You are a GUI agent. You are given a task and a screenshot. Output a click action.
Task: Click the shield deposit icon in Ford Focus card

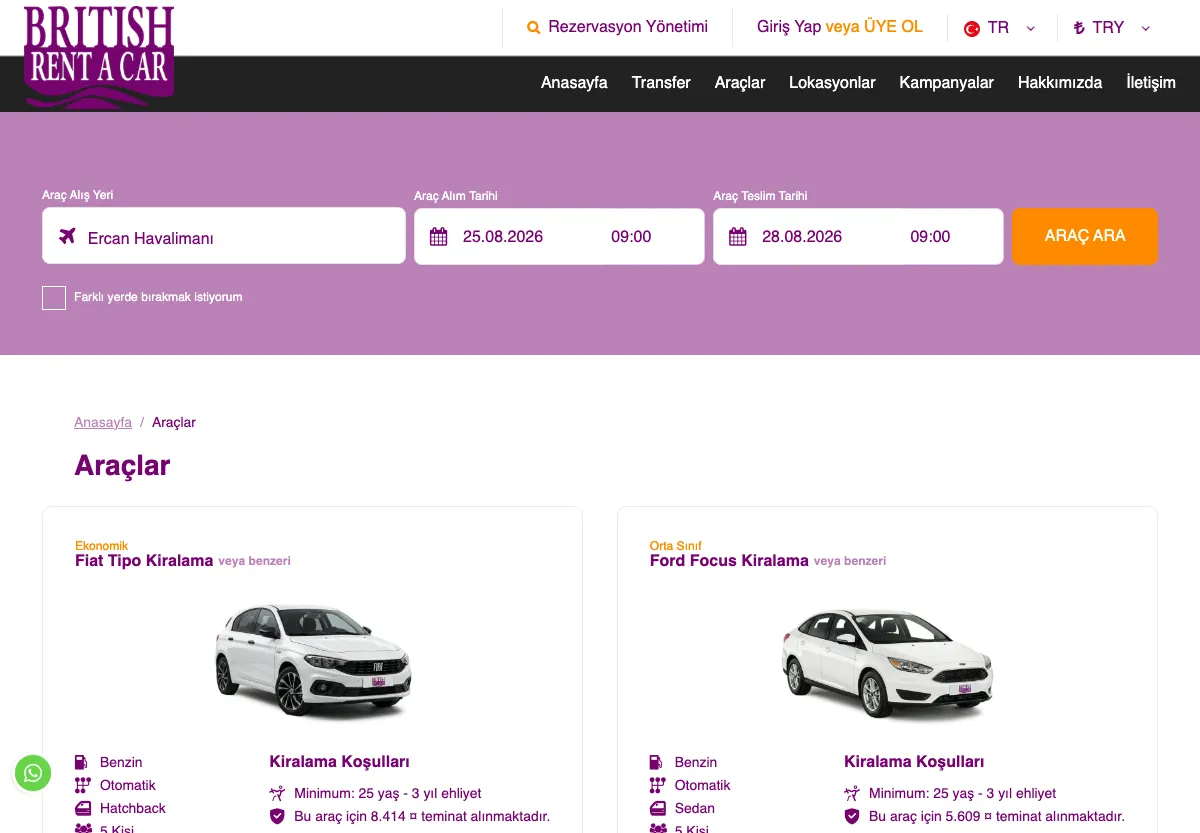click(852, 816)
